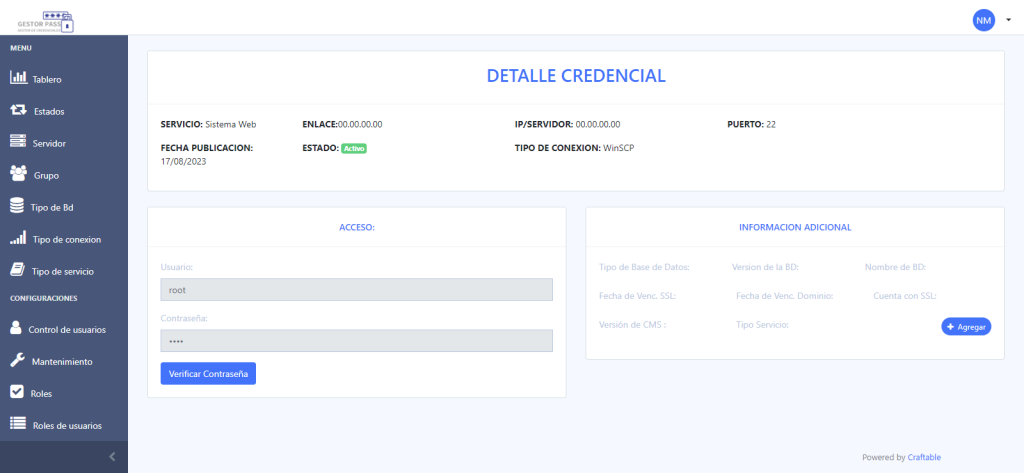Click the Mantenimiento wrench icon
Image resolution: width=1024 pixels, height=473 pixels.
[16, 360]
